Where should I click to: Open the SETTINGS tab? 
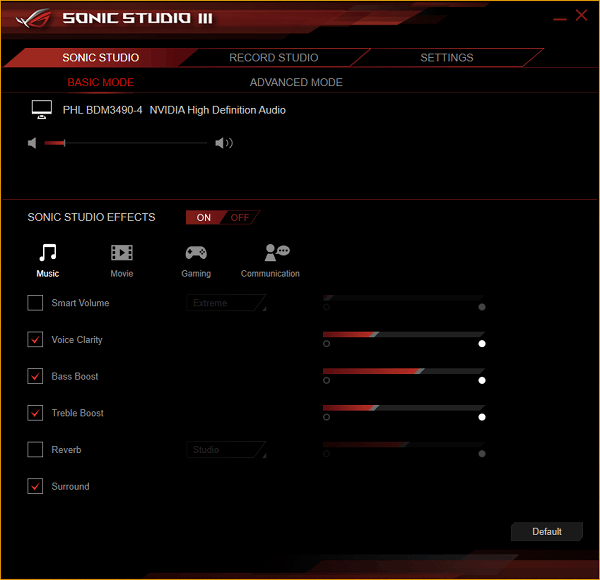click(447, 57)
